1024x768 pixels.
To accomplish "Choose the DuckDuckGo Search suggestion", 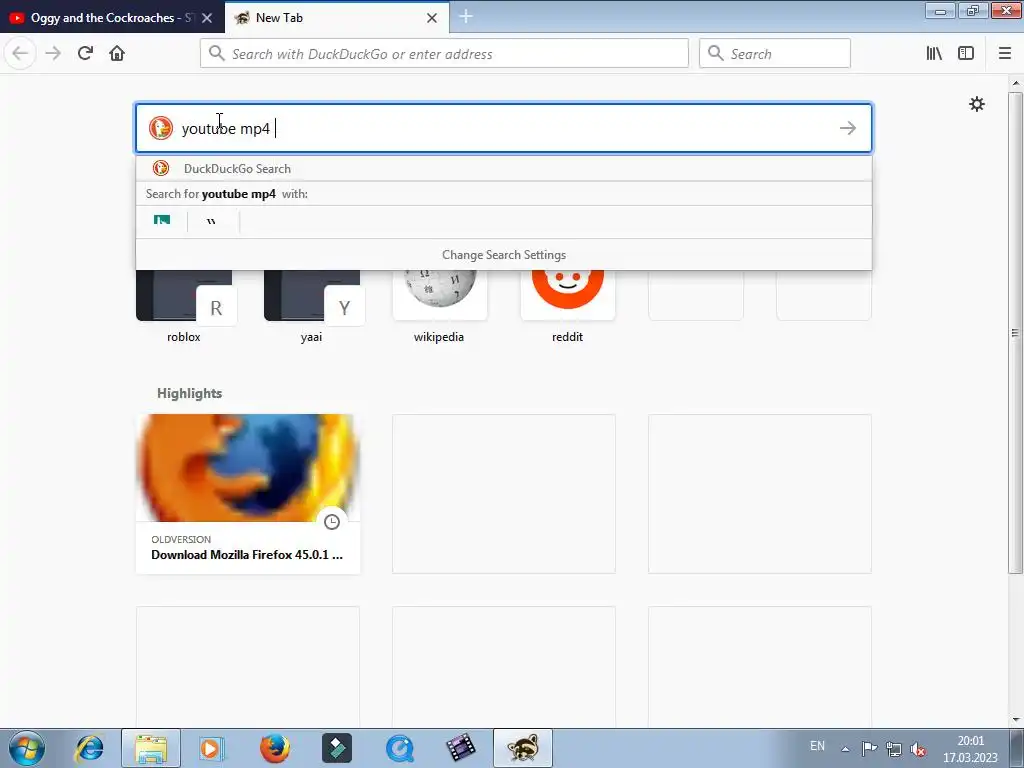I will 504,168.
